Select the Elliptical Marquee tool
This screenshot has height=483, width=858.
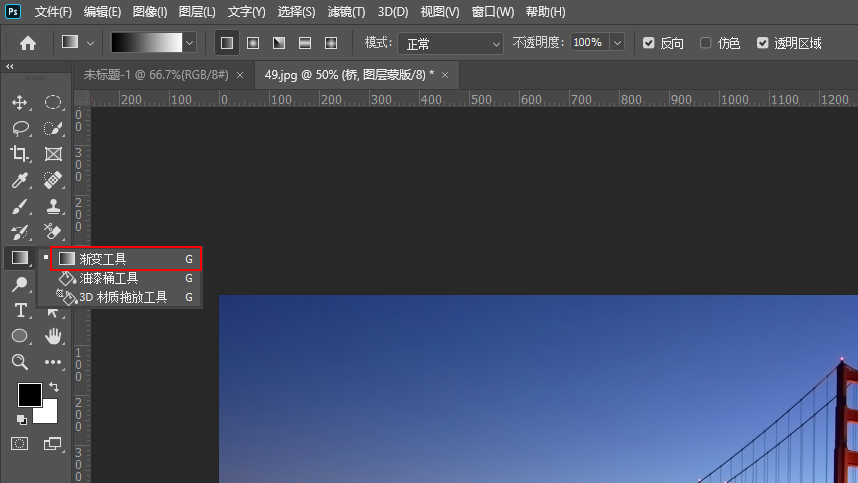(53, 102)
